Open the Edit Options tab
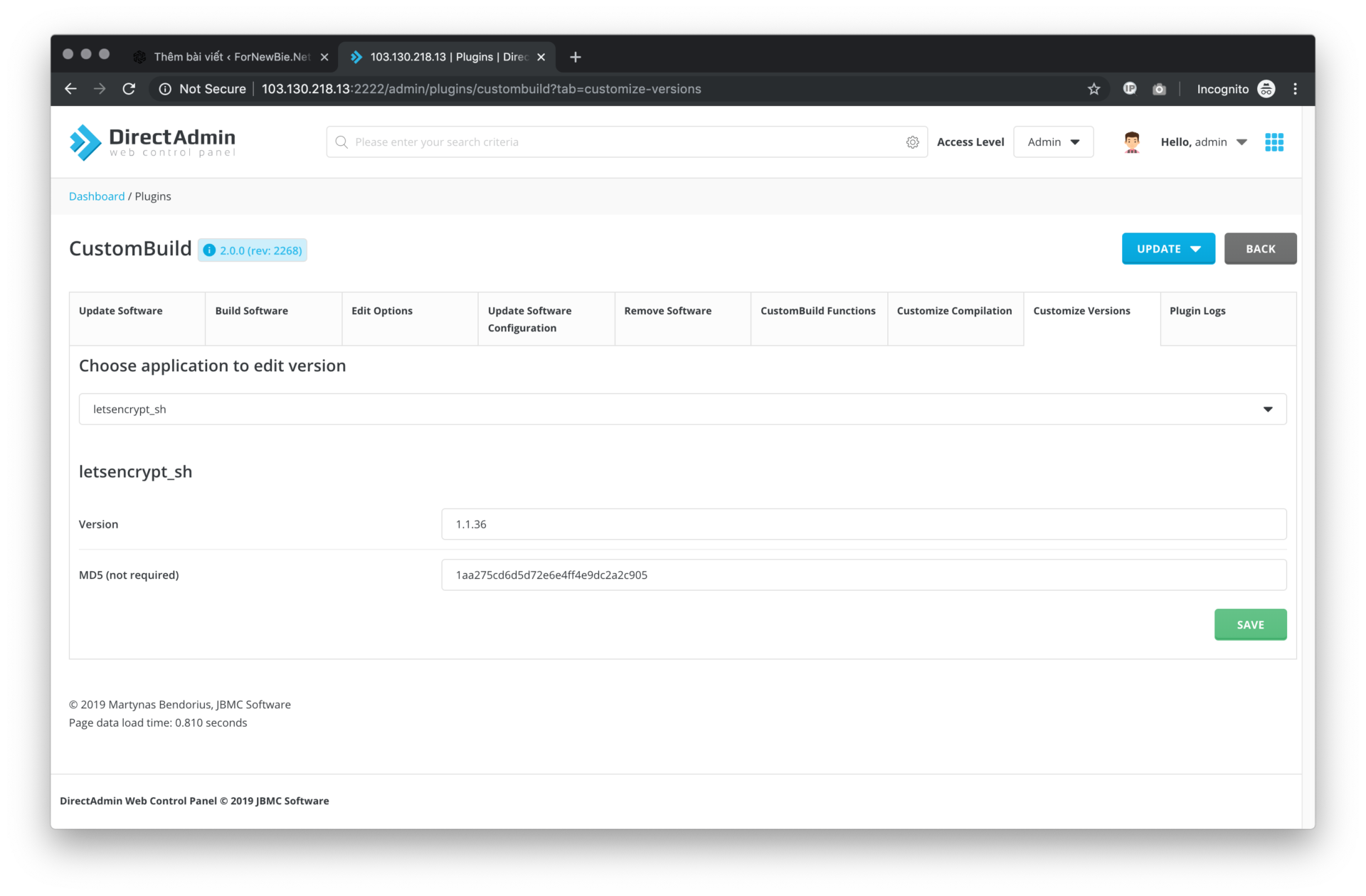Screen dimensions: 1366x896 coord(410,319)
